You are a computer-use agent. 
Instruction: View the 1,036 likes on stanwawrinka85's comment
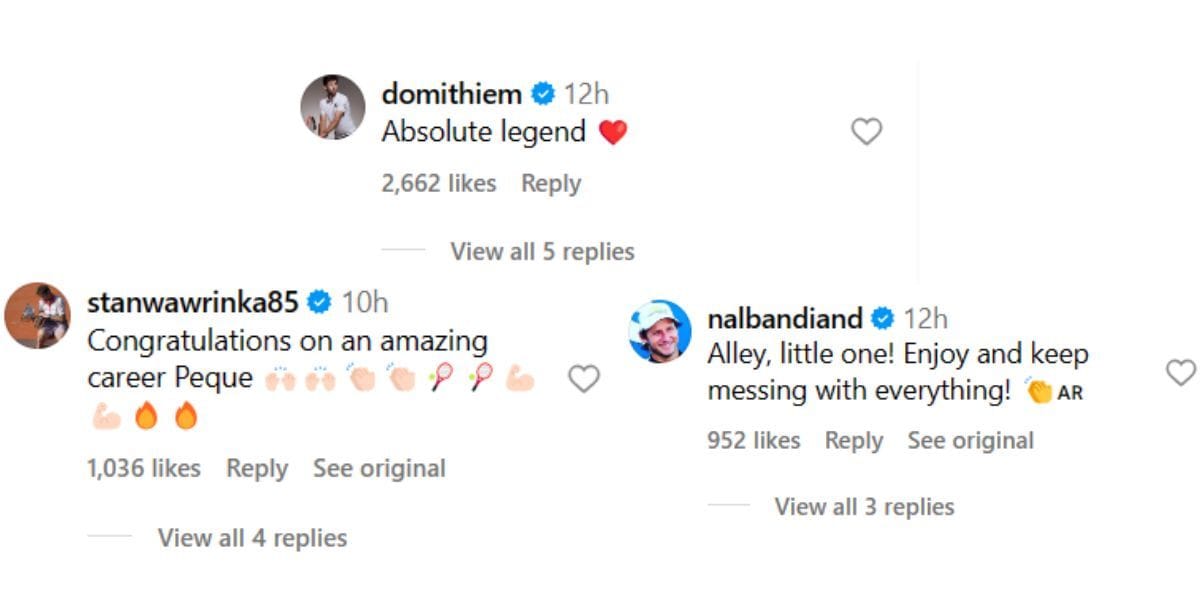click(x=144, y=468)
